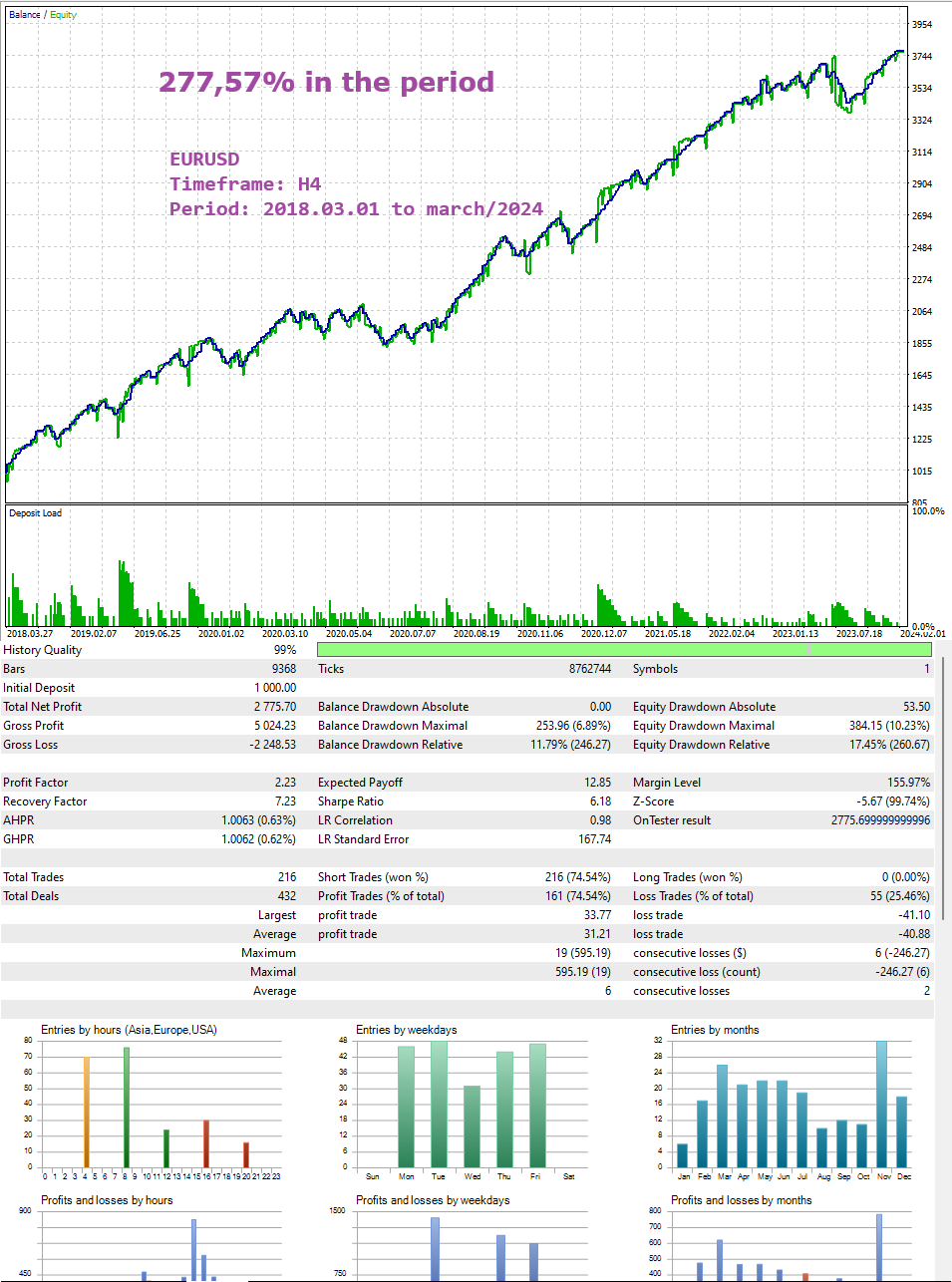The width and height of the screenshot is (952, 1282).
Task: Select Average profit trade value '31.21'
Action: (598, 934)
